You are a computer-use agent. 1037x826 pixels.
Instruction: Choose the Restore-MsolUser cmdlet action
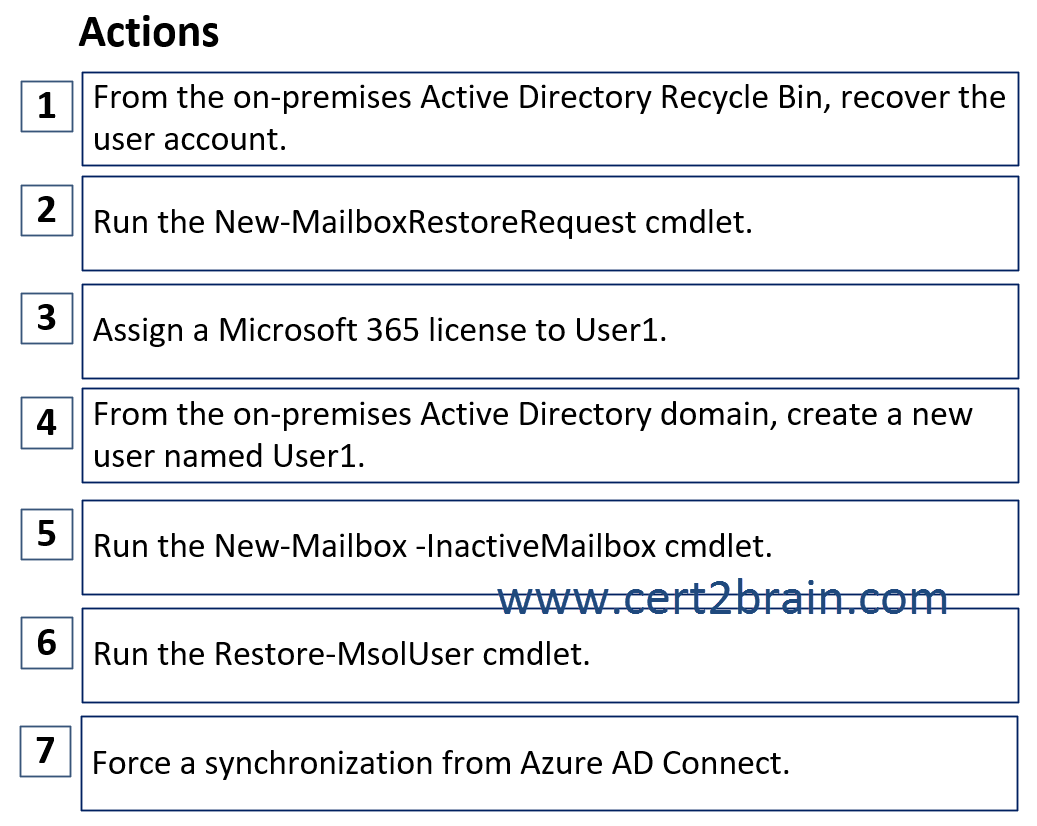(550, 655)
